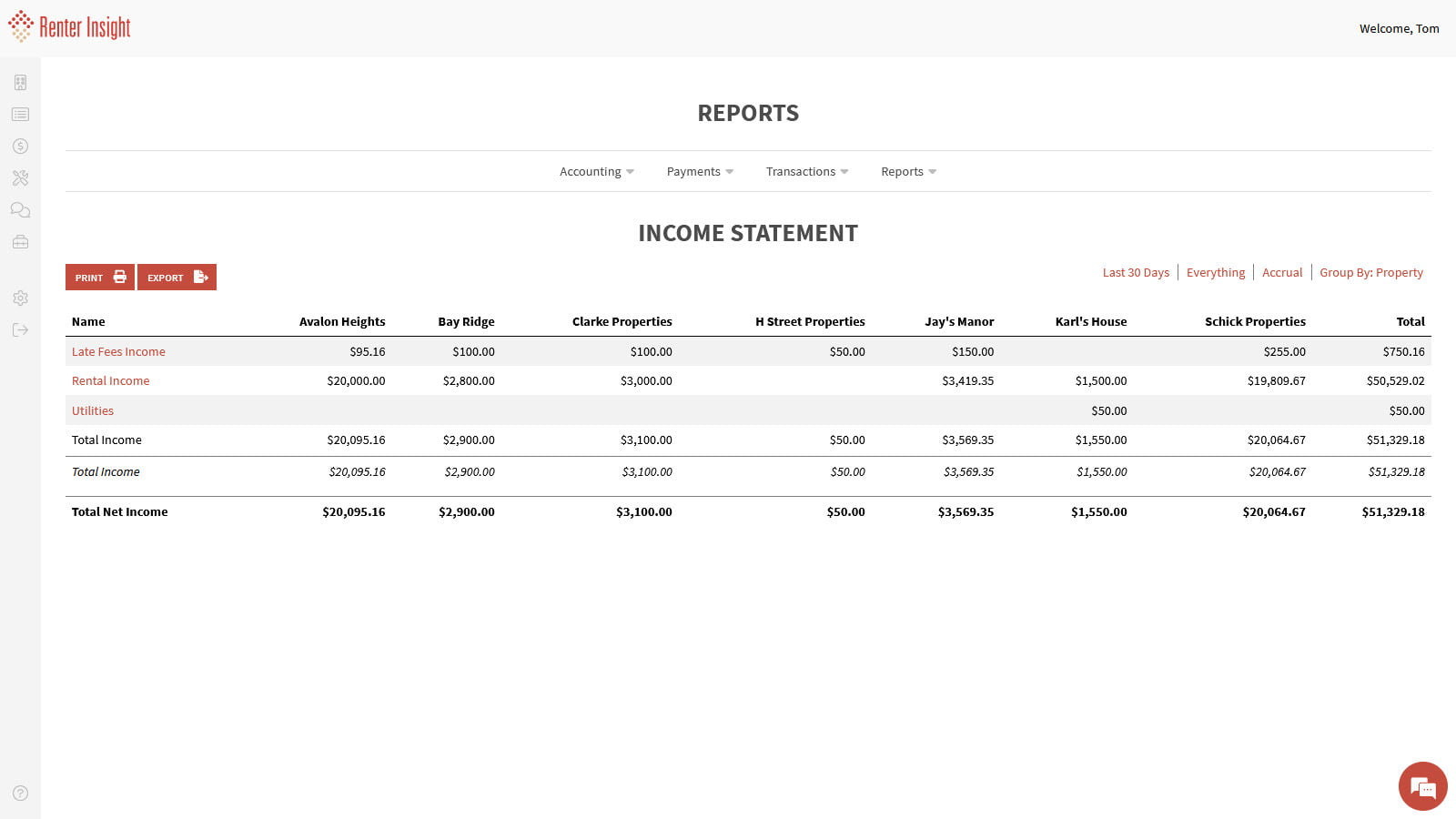Viewport: 1456px width, 819px height.
Task: Click the logout arrow icon in sidebar
Action: point(20,330)
